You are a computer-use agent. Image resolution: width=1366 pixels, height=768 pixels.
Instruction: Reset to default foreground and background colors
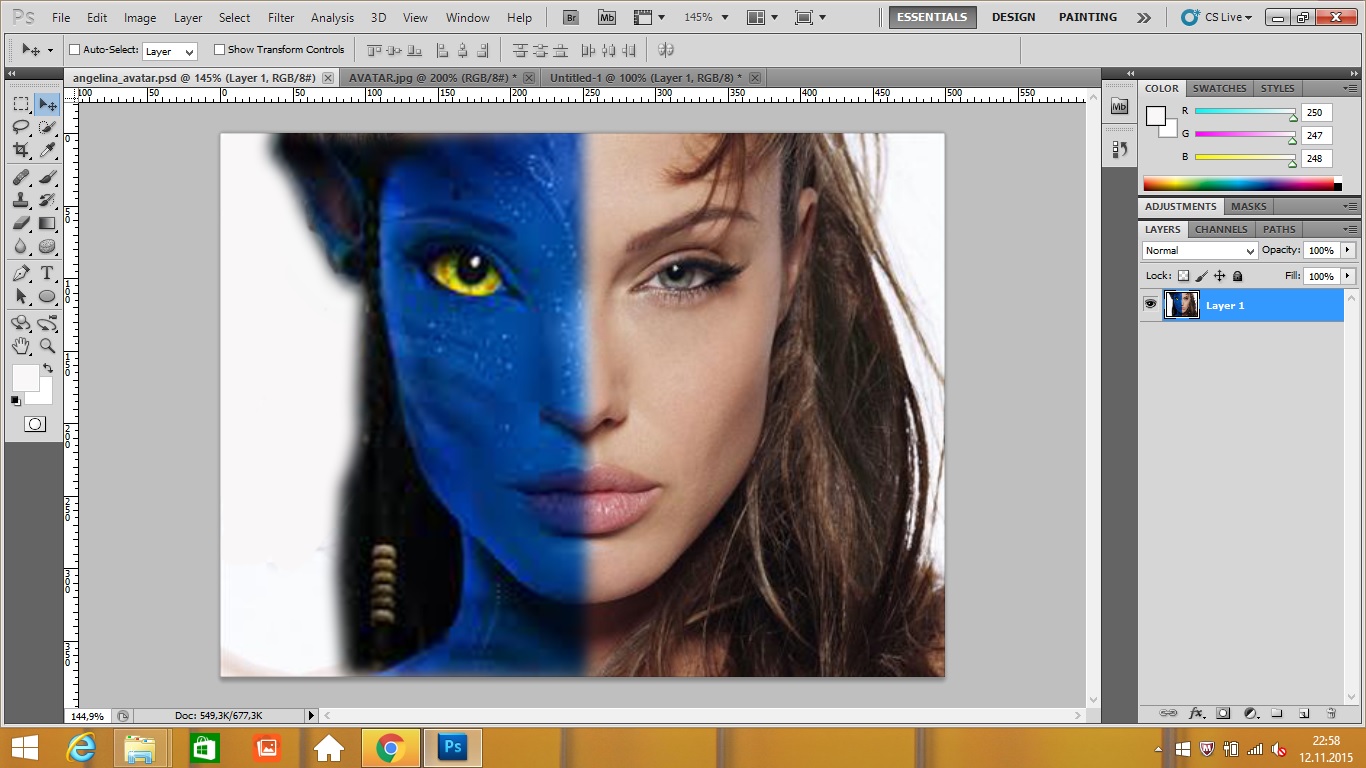click(15, 401)
